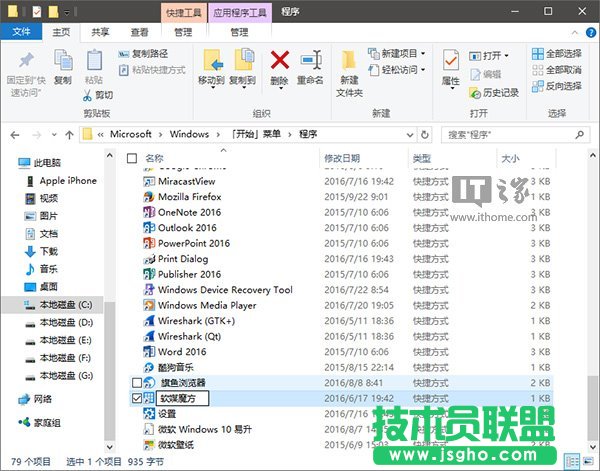Select the Mozilla Firefox shortcut icon
Screen dimensions: 600x471
click(149, 197)
